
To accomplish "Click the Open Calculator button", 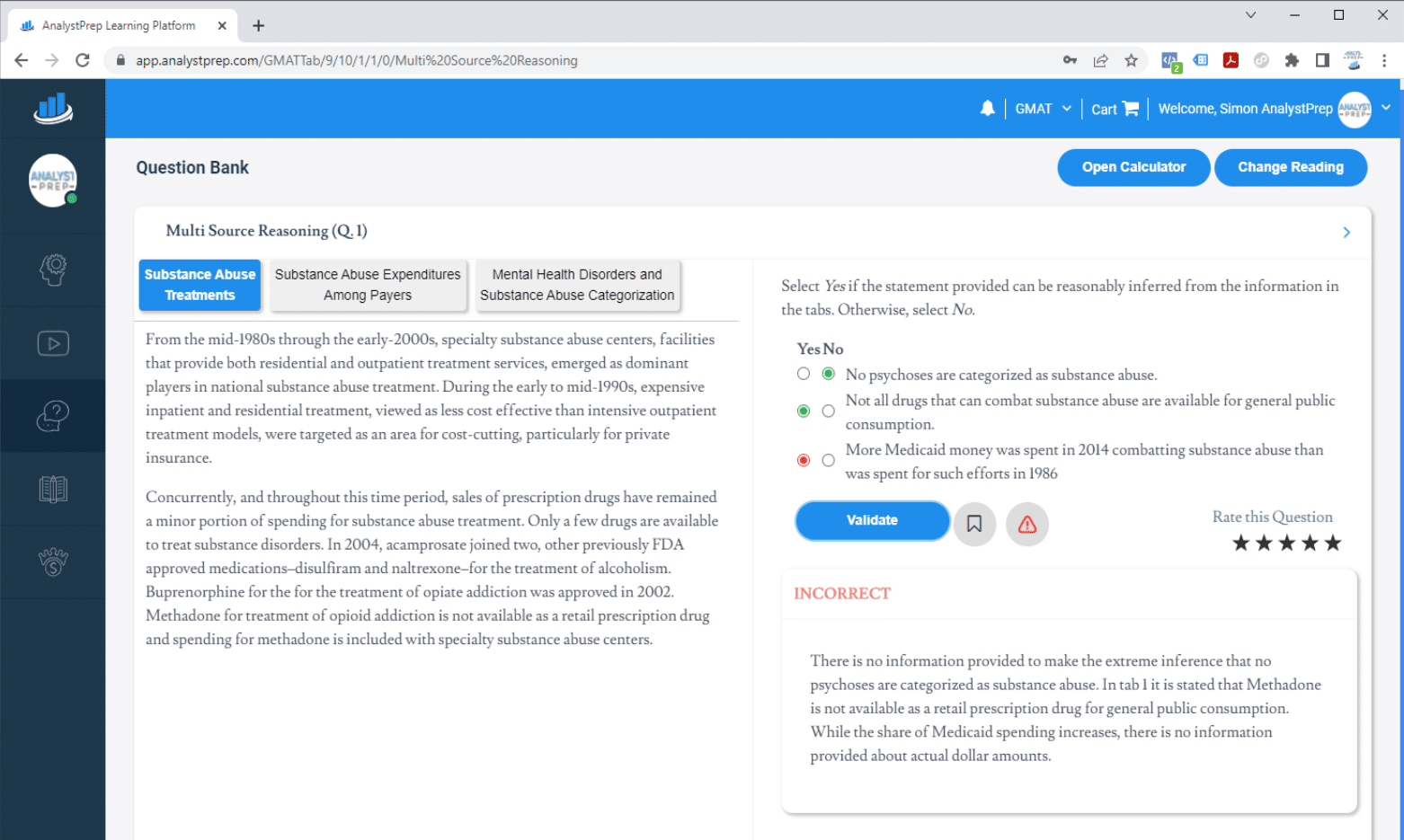I will pyautogui.click(x=1133, y=167).
